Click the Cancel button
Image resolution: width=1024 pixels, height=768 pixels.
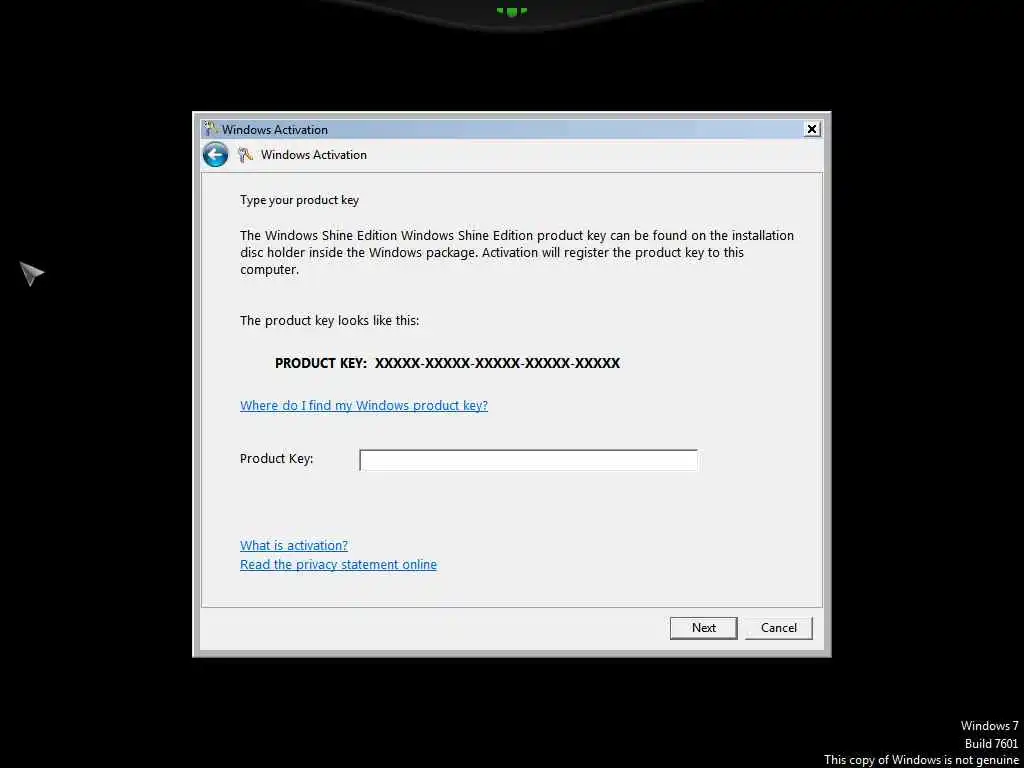coord(778,628)
